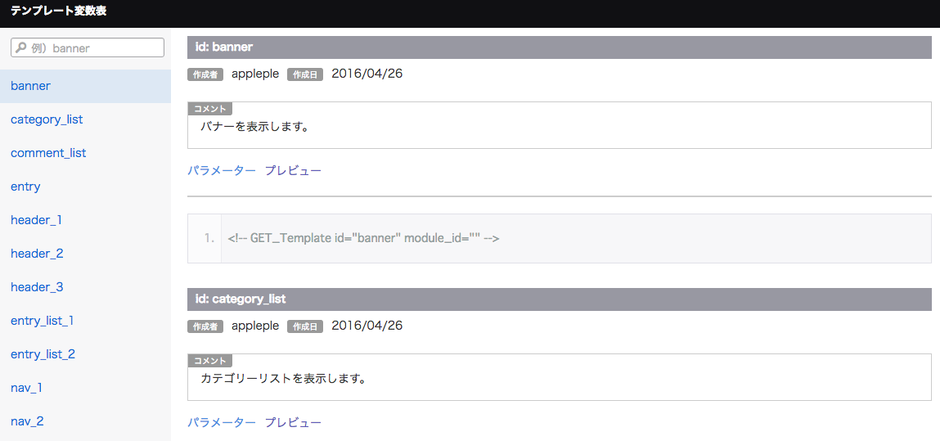Jump to header_2 in sidebar
940x441 pixels.
(x=37, y=254)
